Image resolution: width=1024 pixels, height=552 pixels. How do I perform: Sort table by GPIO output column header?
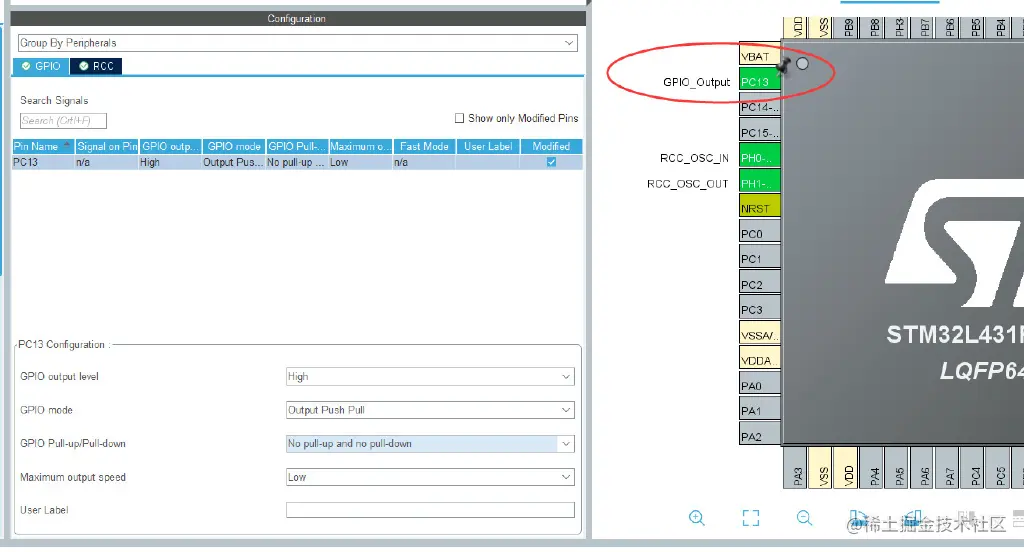click(170, 146)
